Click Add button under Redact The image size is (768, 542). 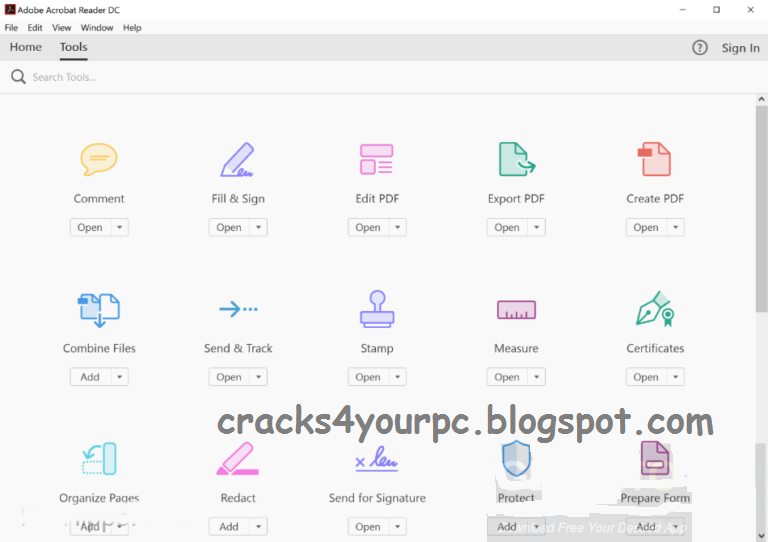coord(229,527)
